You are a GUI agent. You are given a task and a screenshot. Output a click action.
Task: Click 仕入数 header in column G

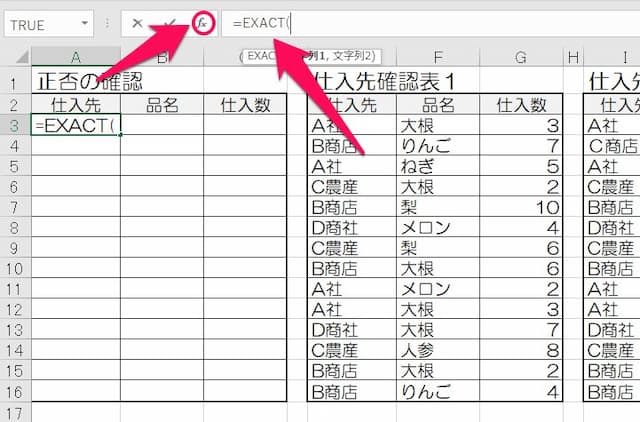point(521,104)
